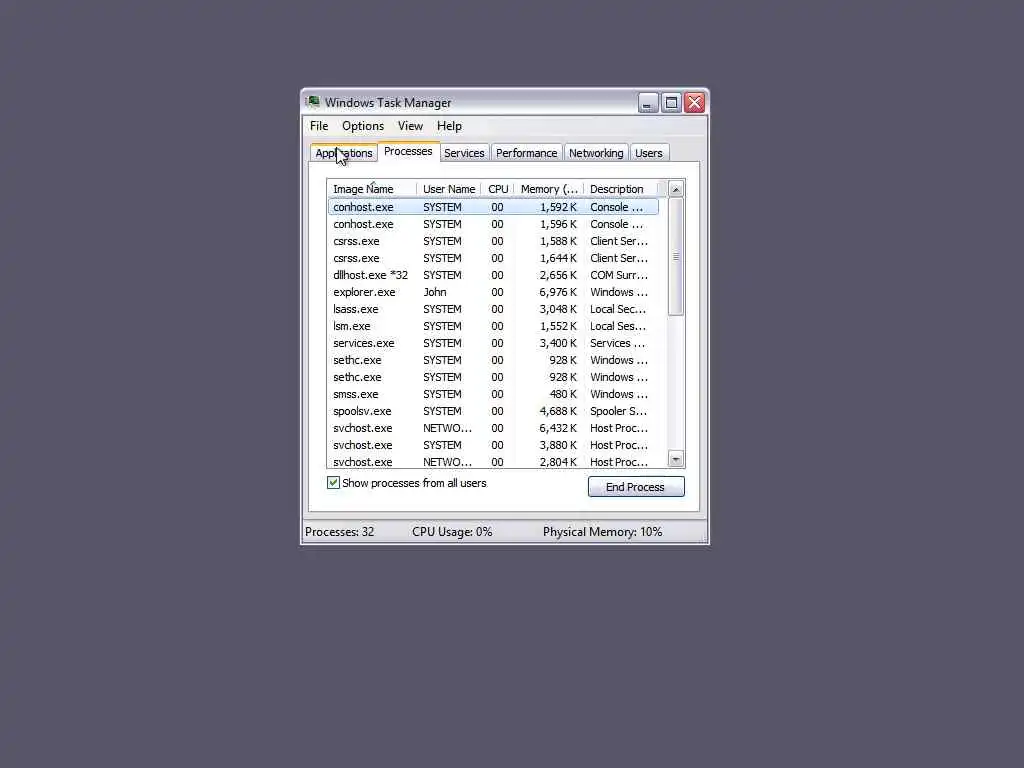Click the Task Manager title bar icon
This screenshot has height=768, width=1024.
coord(313,102)
